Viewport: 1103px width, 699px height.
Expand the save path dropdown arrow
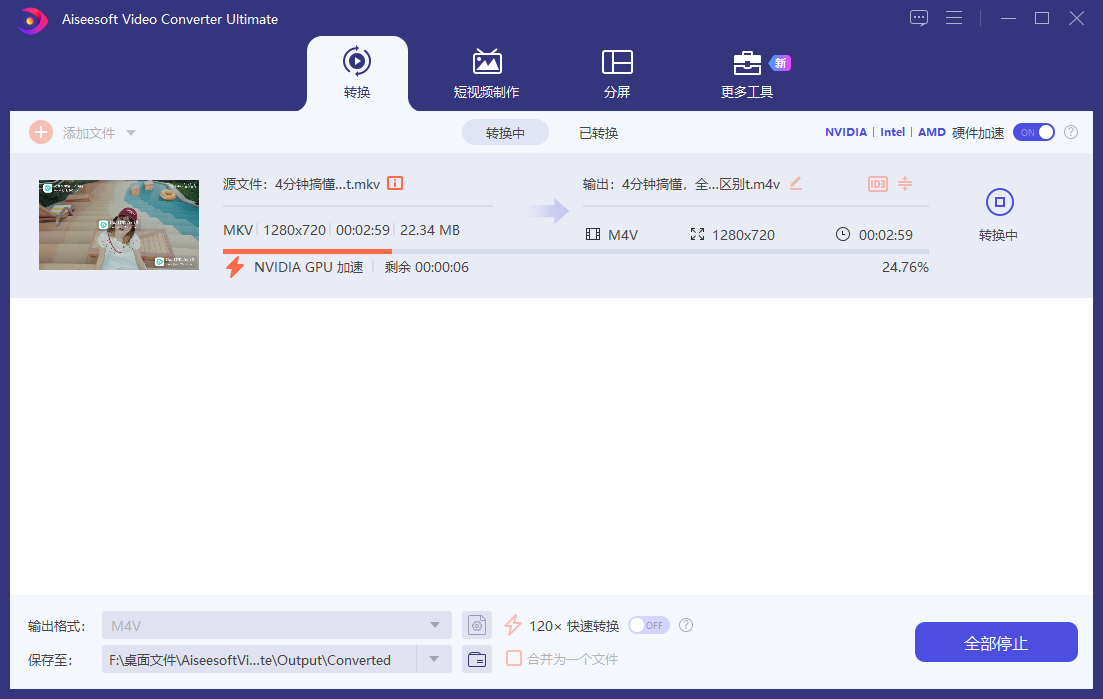pos(434,659)
